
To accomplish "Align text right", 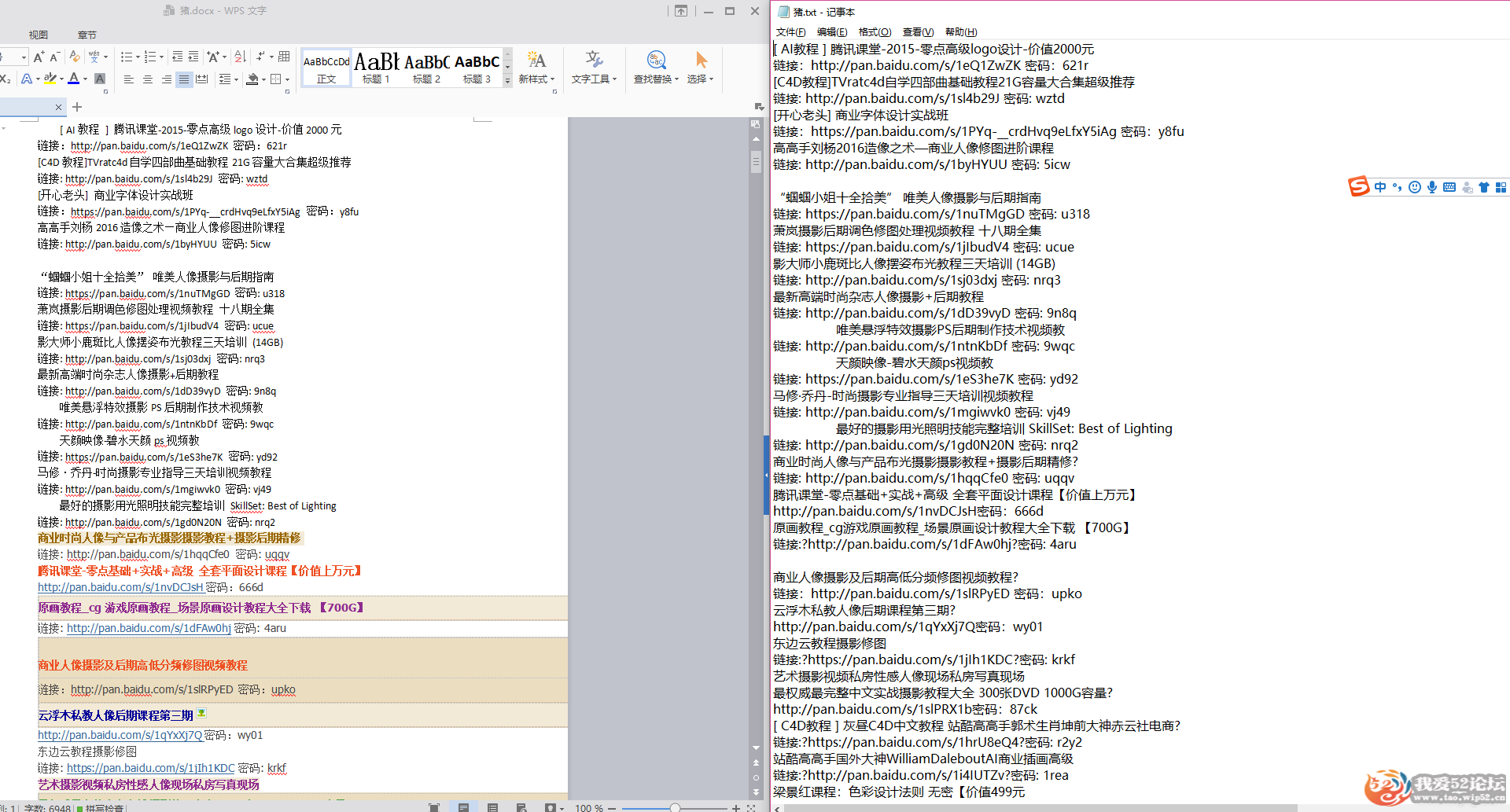I will coord(166,79).
